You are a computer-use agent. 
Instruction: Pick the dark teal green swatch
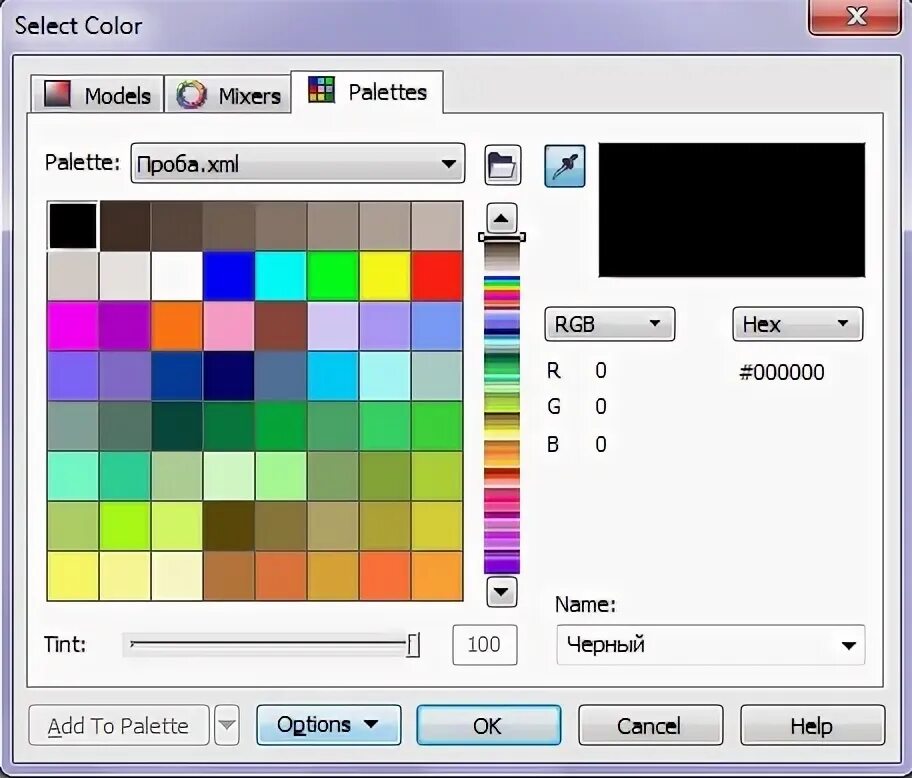pyautogui.click(x=177, y=426)
